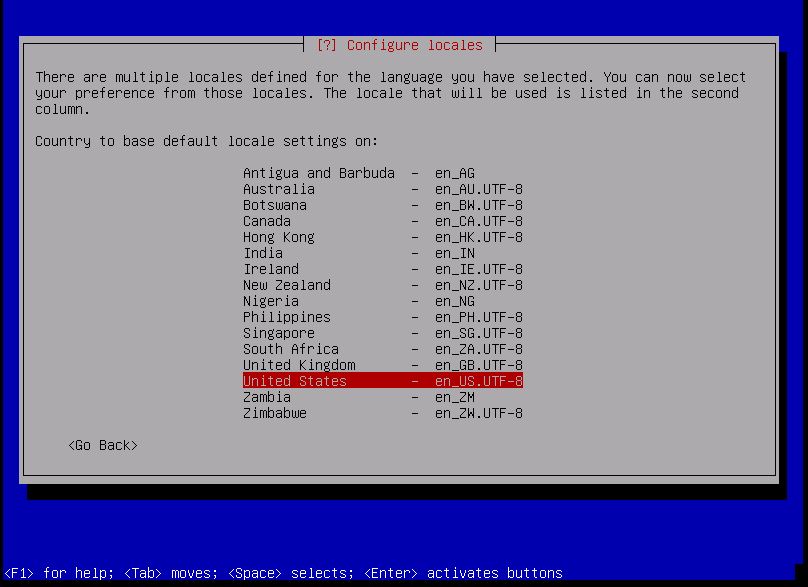
Task: Pick South Africa en_ZA.UTF-8
Action: point(382,349)
